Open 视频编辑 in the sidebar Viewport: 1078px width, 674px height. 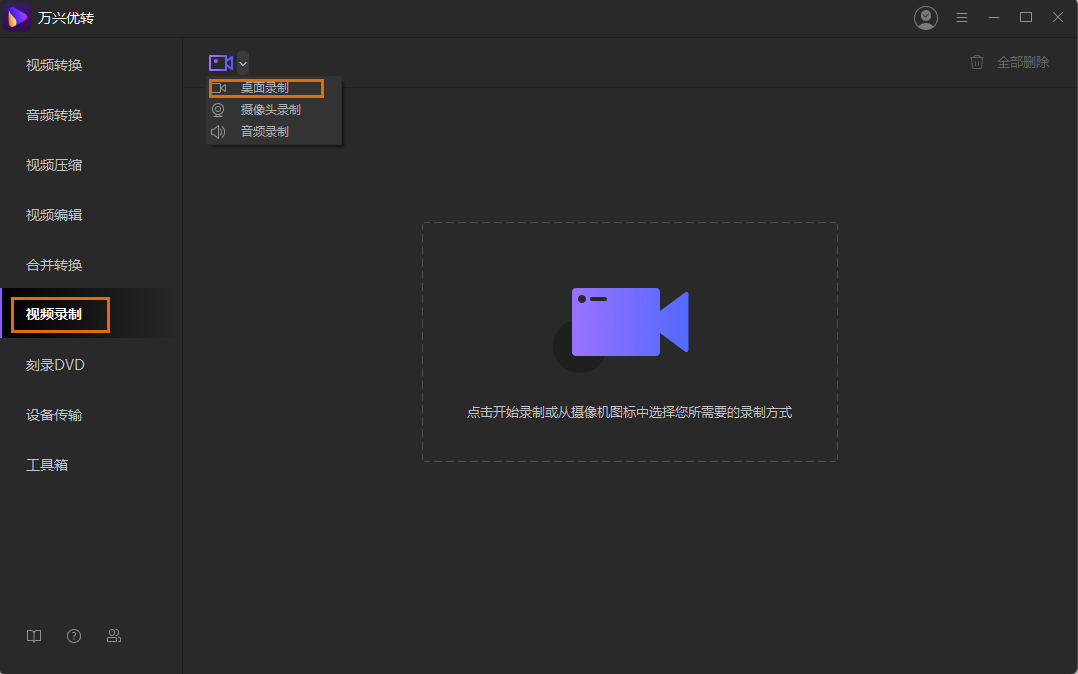tap(54, 215)
